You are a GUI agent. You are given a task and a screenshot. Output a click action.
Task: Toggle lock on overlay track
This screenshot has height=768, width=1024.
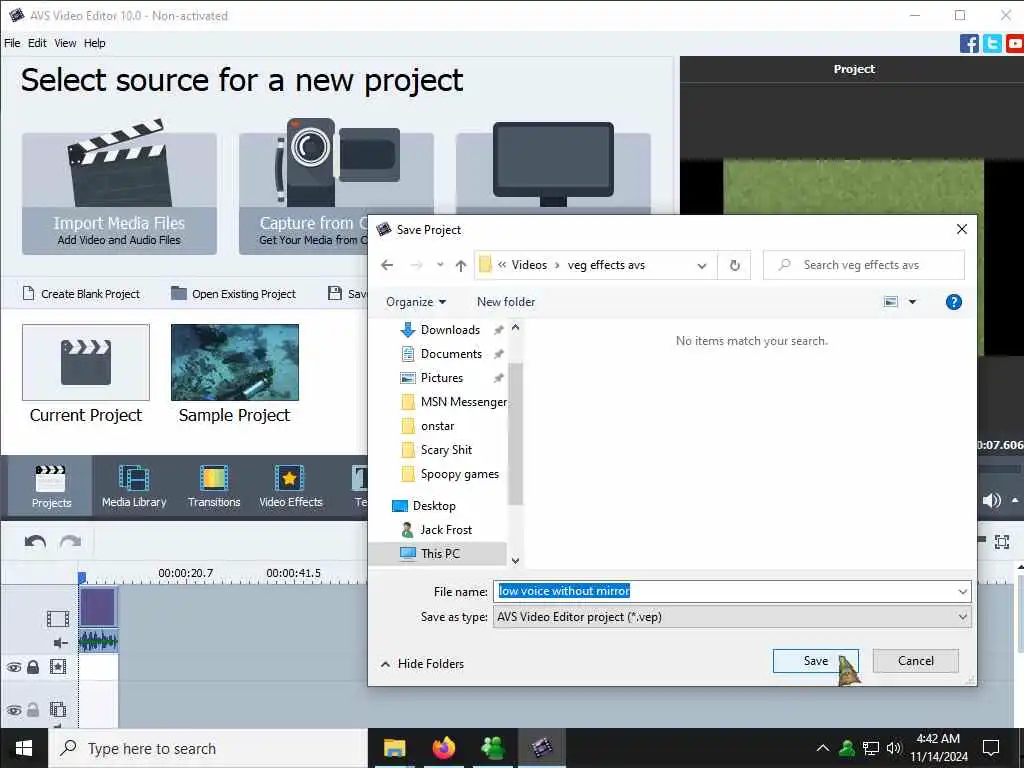click(33, 709)
